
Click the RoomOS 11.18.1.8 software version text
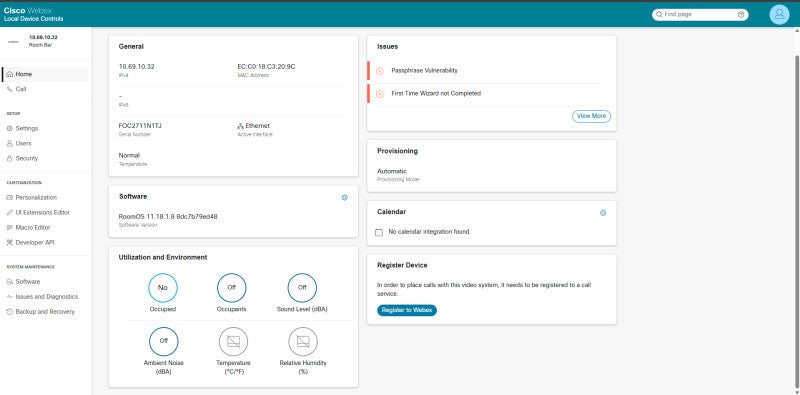coord(168,217)
